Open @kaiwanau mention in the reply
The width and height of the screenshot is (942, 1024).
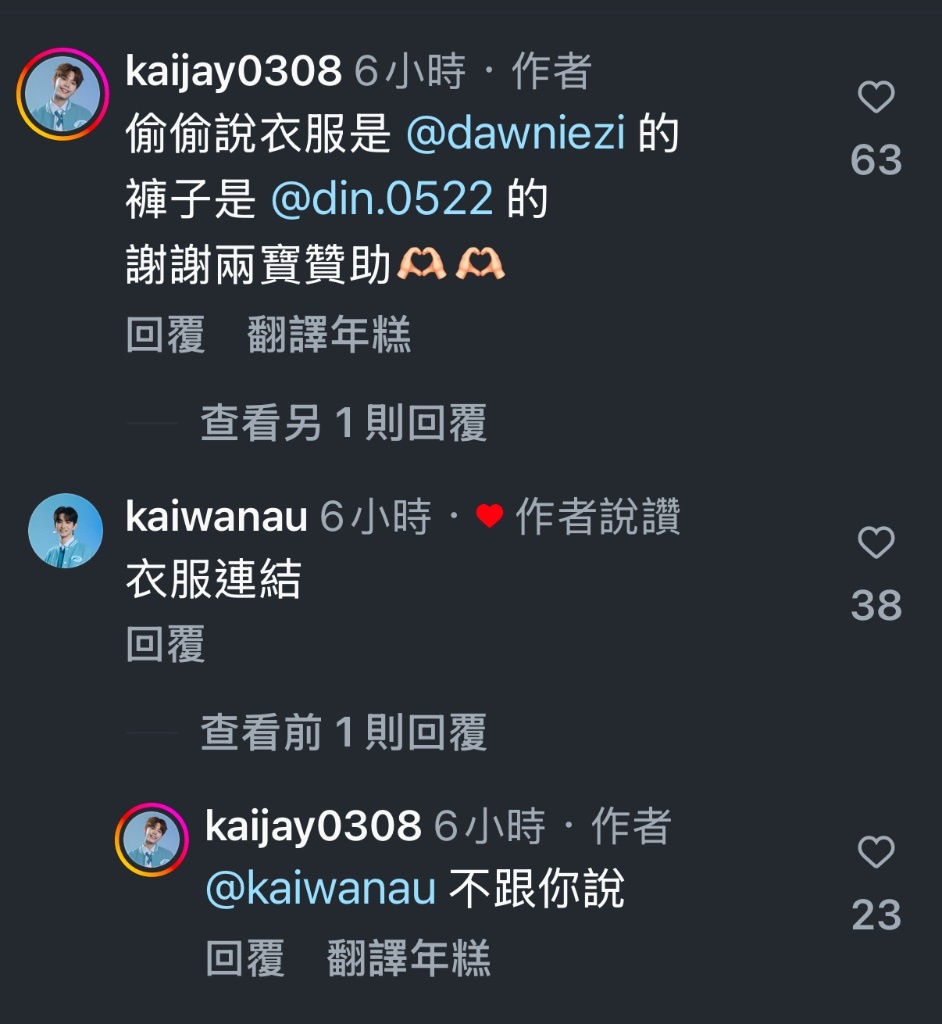[x=321, y=889]
